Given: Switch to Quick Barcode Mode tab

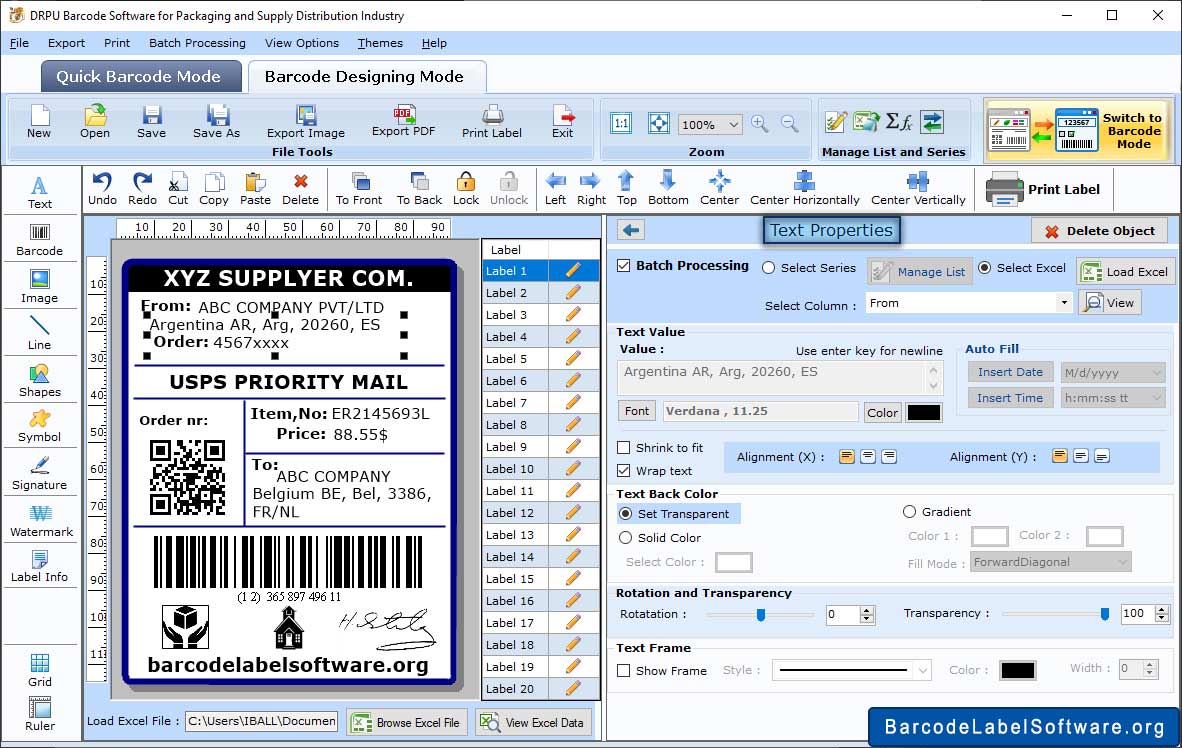Looking at the screenshot, I should pos(141,76).
